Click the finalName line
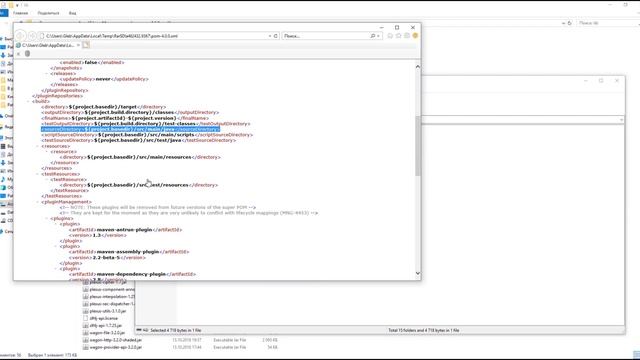This screenshot has height=360, width=640. click(x=125, y=118)
